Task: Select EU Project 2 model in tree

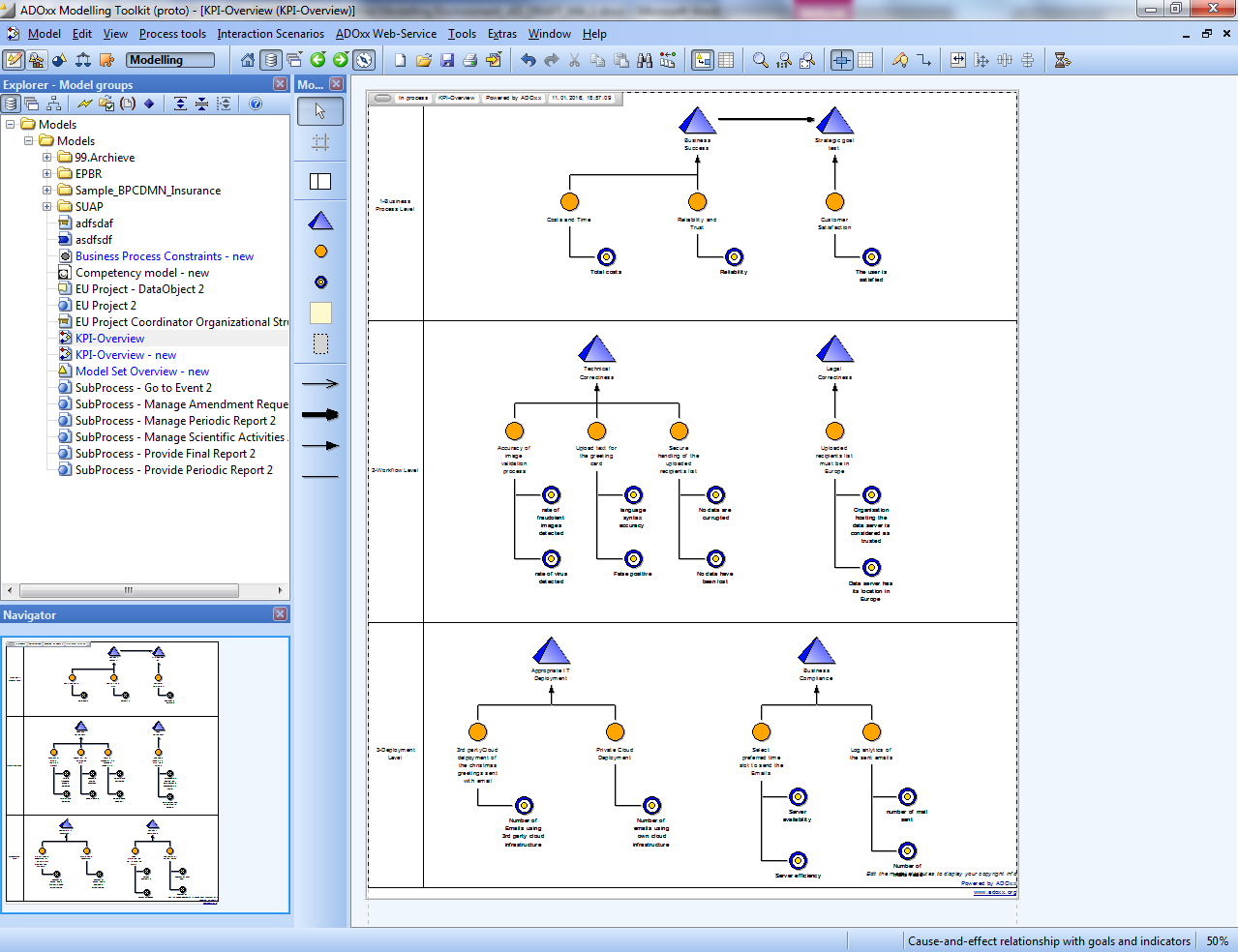Action: 106,306
